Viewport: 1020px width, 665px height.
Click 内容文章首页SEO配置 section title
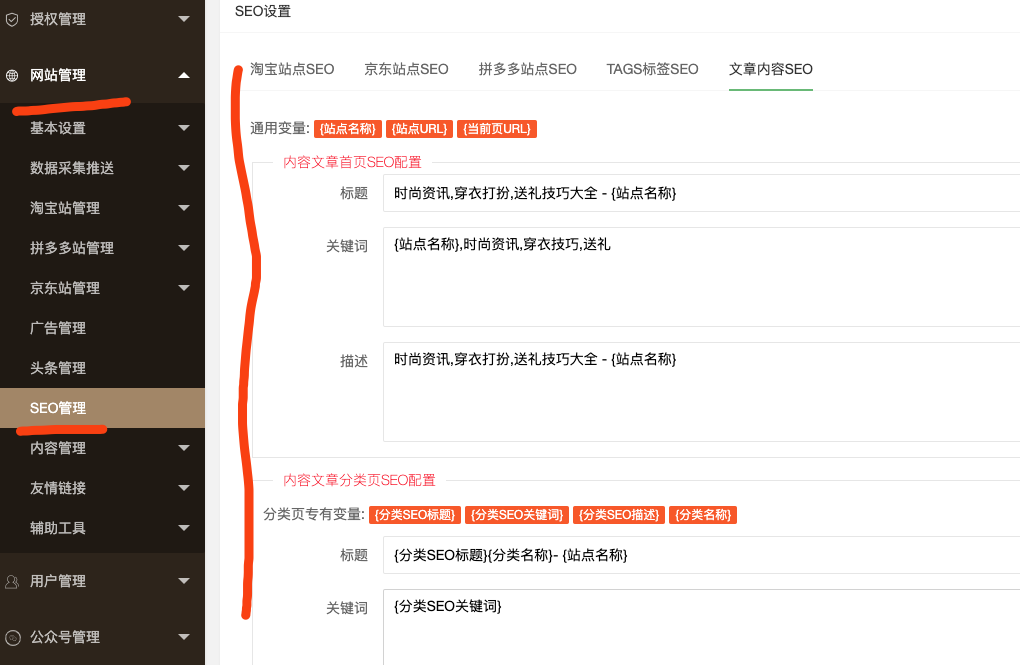click(353, 162)
